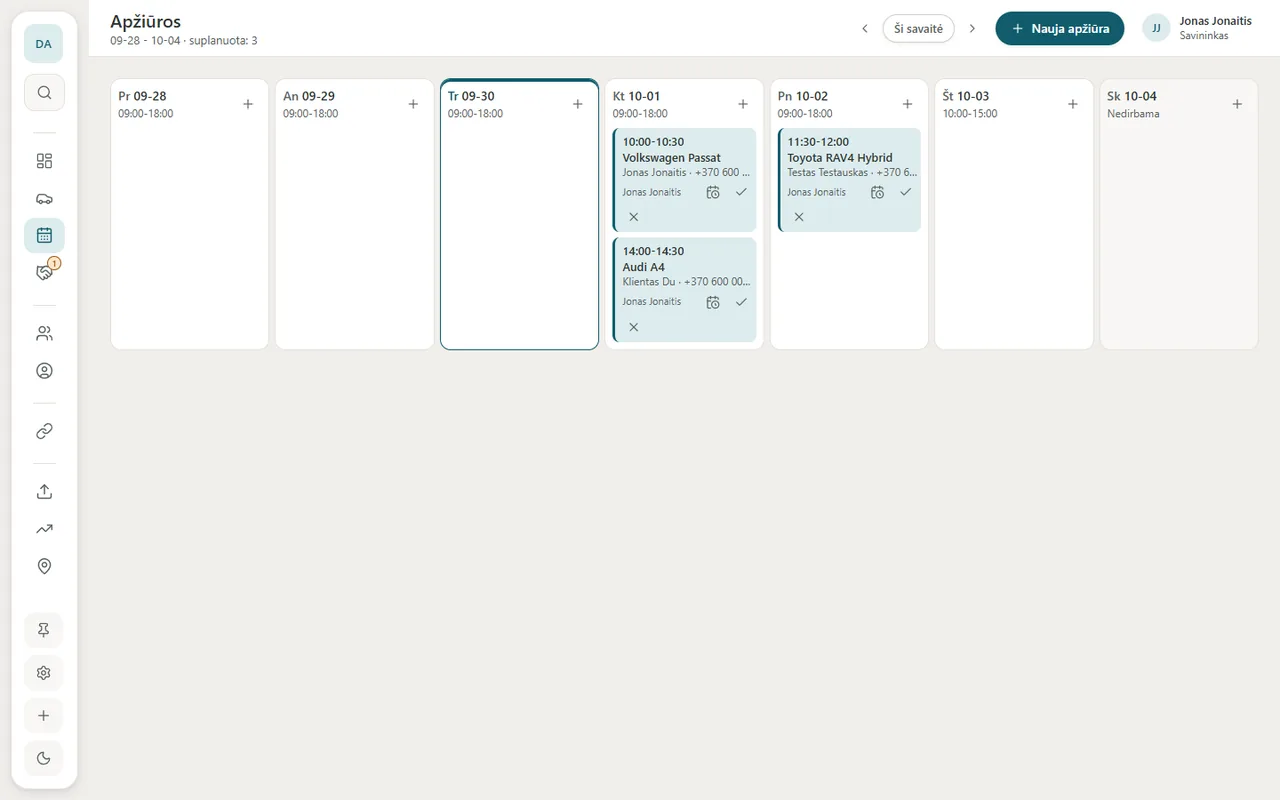The height and width of the screenshot is (800, 1280).
Task: Cancel the Audi A4 inspection
Action: 633,327
